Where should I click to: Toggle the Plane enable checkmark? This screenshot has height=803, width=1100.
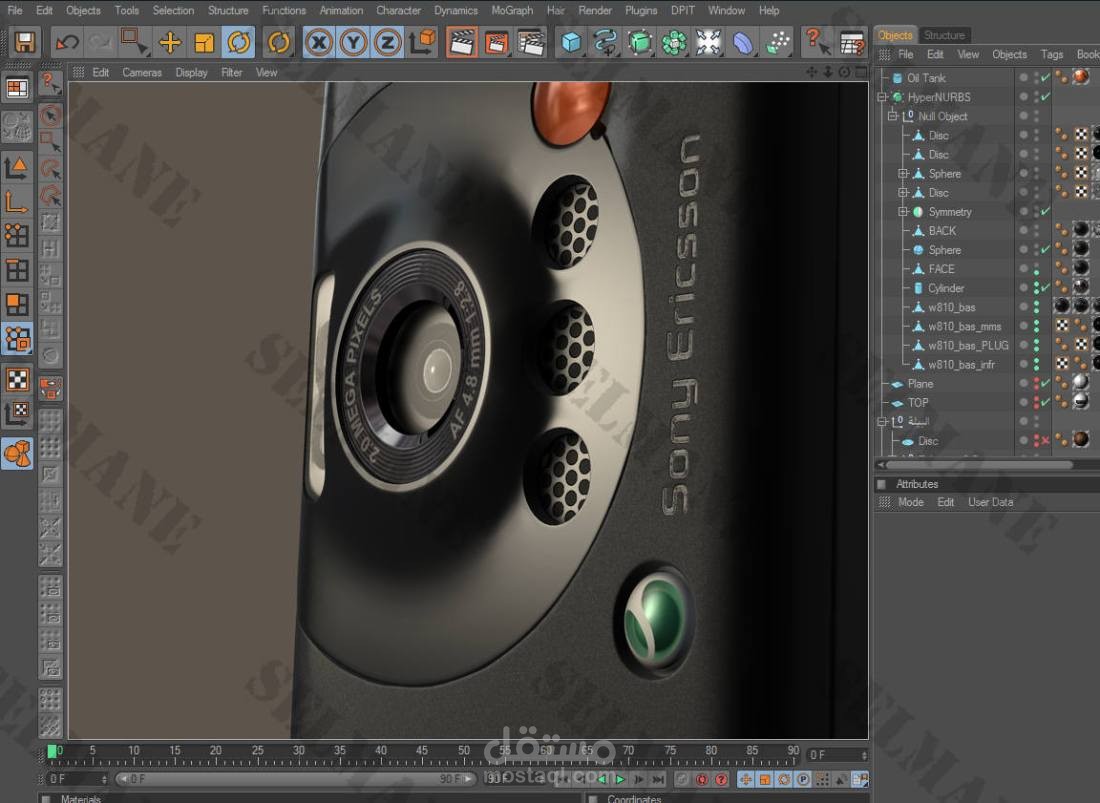1046,384
